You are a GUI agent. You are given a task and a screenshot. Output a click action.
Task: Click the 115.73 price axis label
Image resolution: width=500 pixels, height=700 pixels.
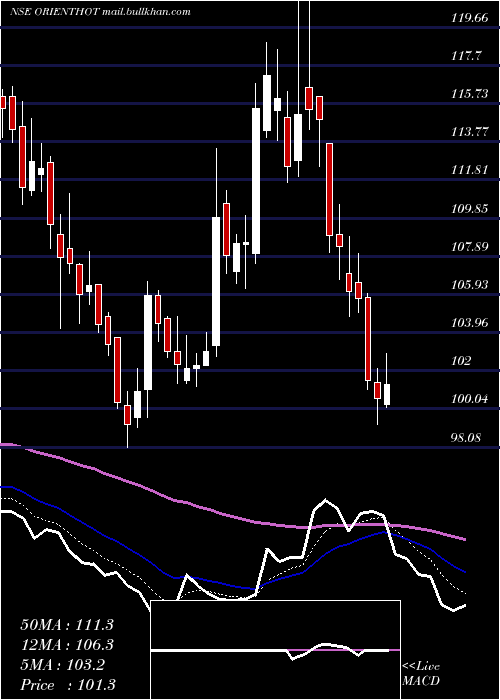pyautogui.click(x=469, y=94)
